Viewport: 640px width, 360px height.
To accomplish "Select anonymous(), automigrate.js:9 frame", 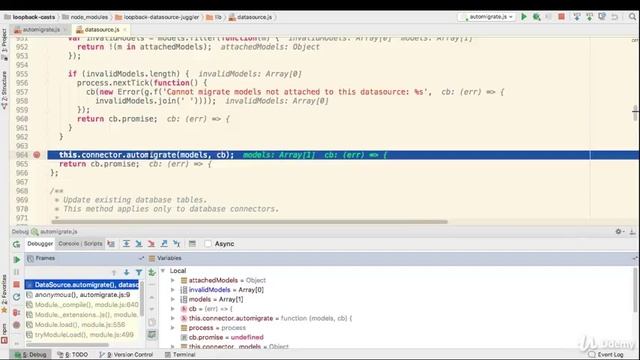I will tap(82, 295).
